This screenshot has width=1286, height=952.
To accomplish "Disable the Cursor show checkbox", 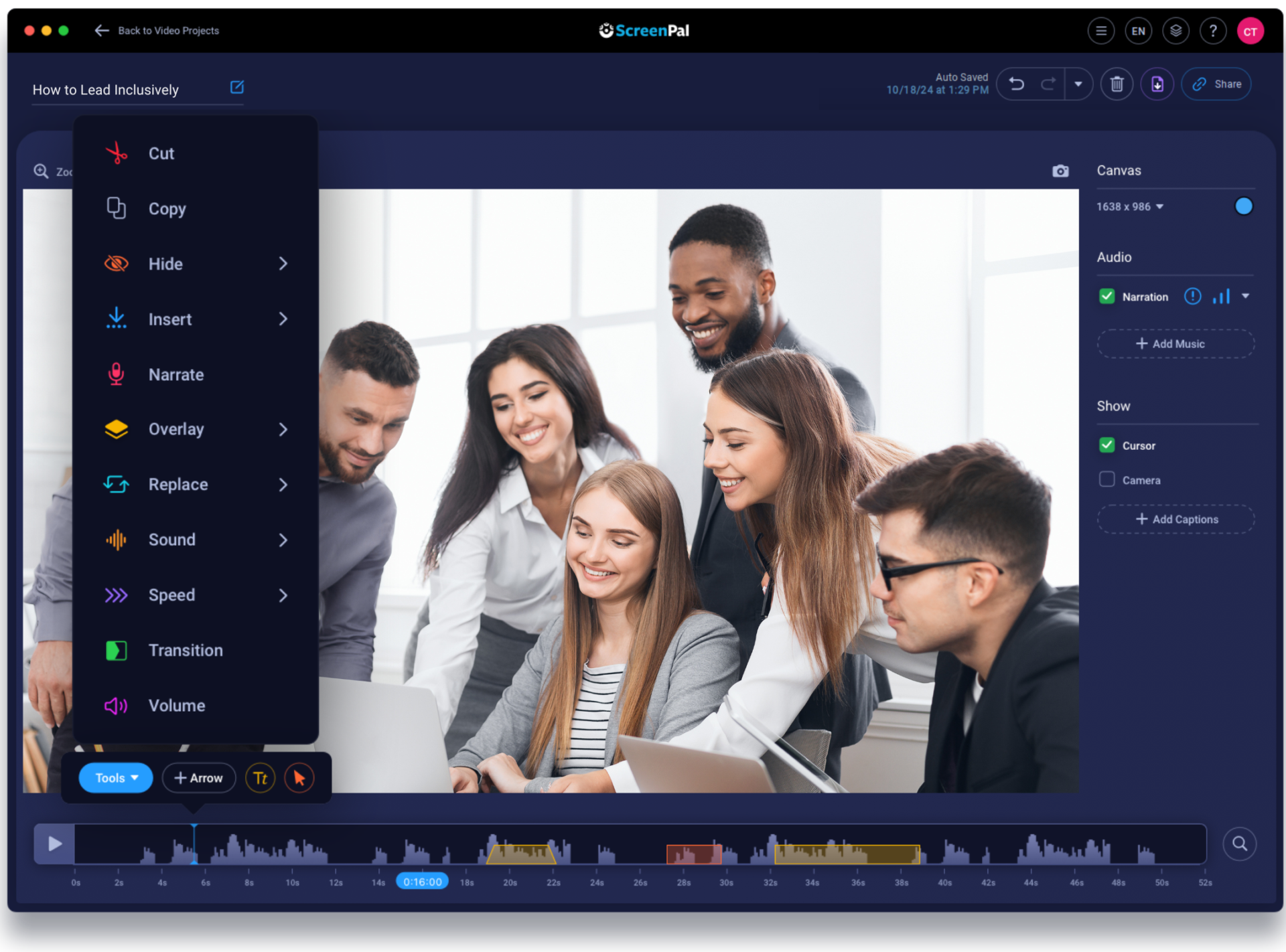I will [x=1107, y=445].
